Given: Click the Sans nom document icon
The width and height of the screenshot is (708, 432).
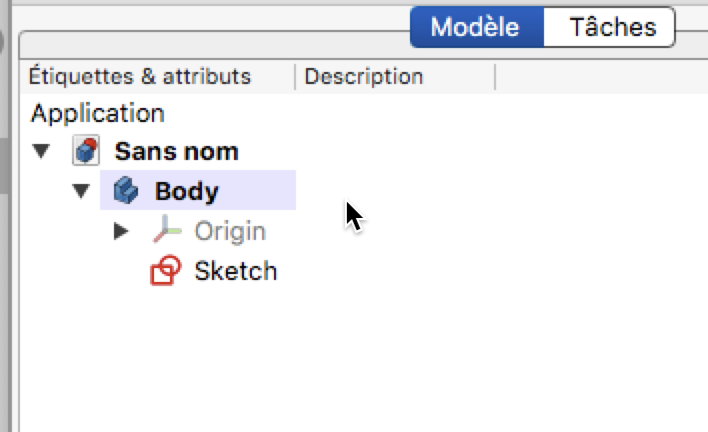Looking at the screenshot, I should [x=86, y=151].
